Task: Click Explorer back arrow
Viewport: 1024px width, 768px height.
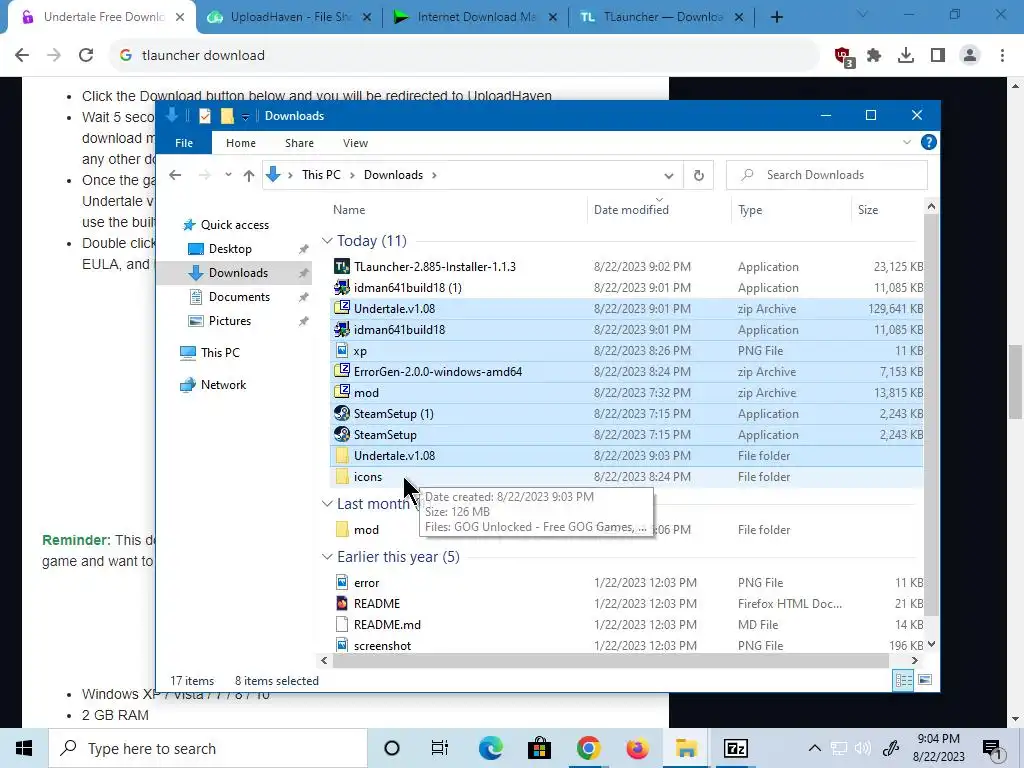Action: 175,175
